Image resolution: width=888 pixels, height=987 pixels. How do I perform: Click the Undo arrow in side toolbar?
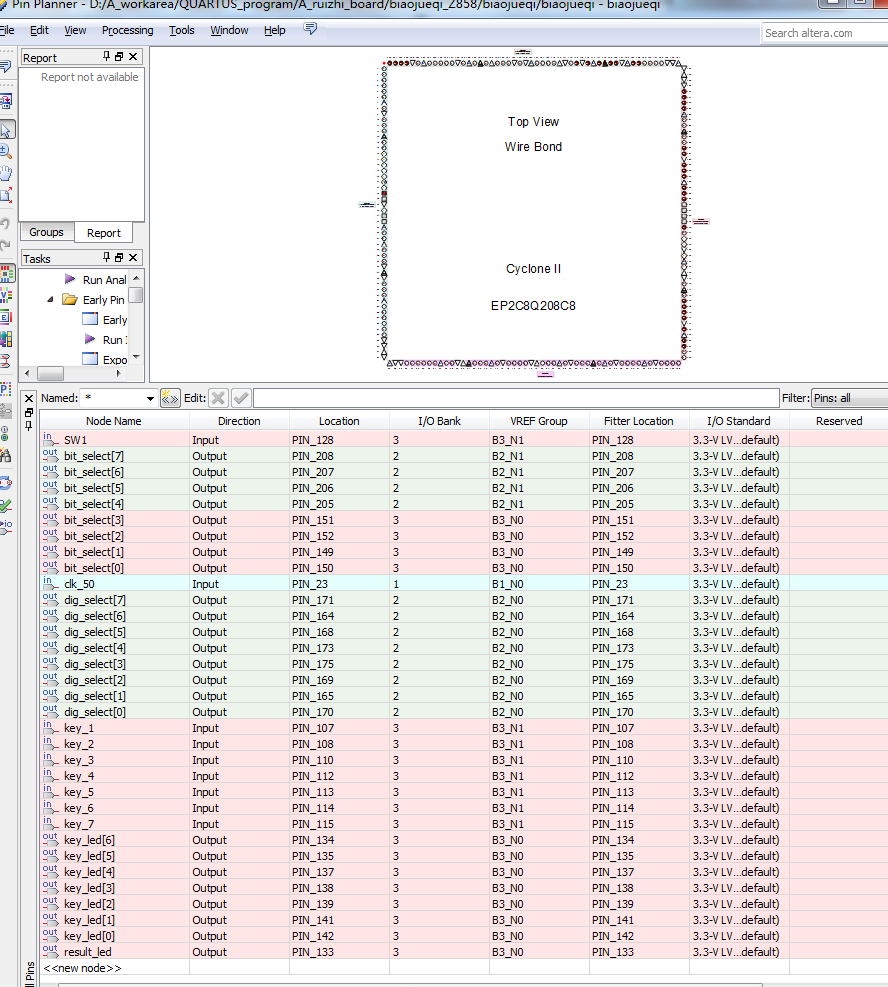(5, 223)
